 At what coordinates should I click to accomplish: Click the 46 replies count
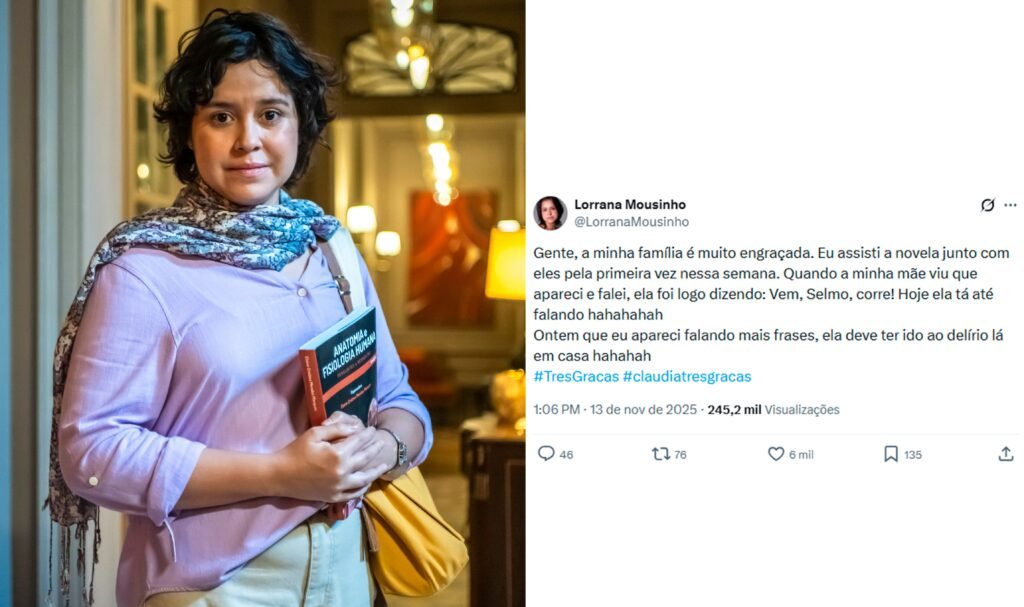(x=566, y=455)
